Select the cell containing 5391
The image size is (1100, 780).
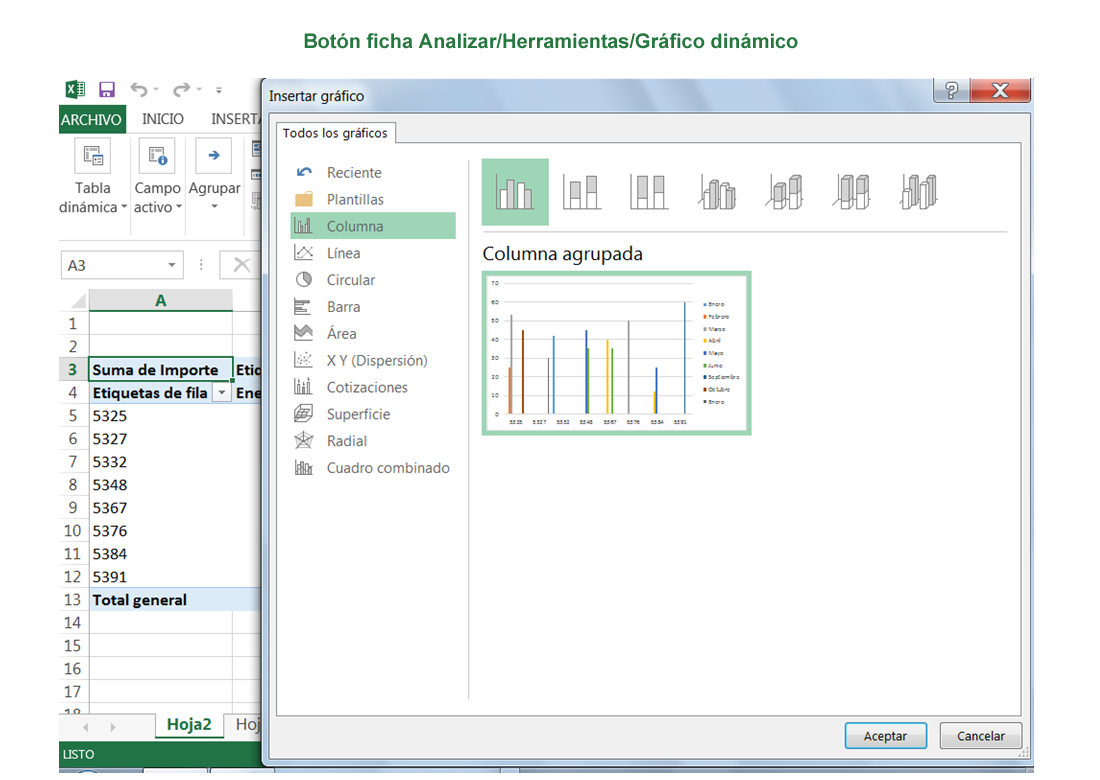161,577
